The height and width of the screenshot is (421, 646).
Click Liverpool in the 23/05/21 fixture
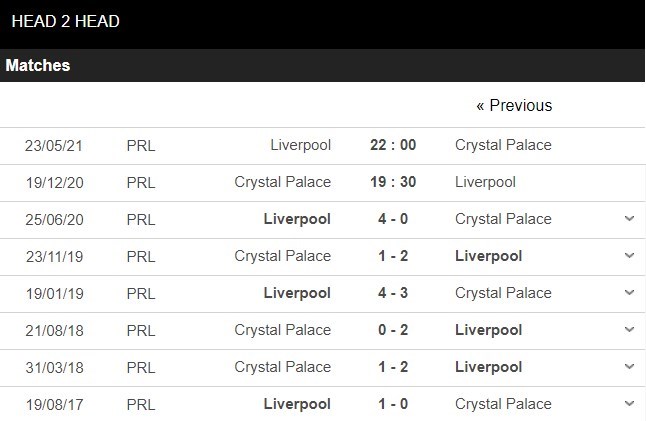coord(301,145)
